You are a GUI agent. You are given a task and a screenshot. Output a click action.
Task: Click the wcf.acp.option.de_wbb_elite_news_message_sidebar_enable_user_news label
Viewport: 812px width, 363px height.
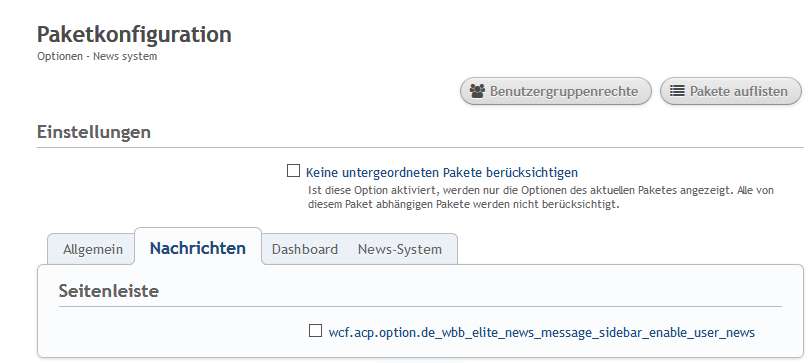point(542,332)
